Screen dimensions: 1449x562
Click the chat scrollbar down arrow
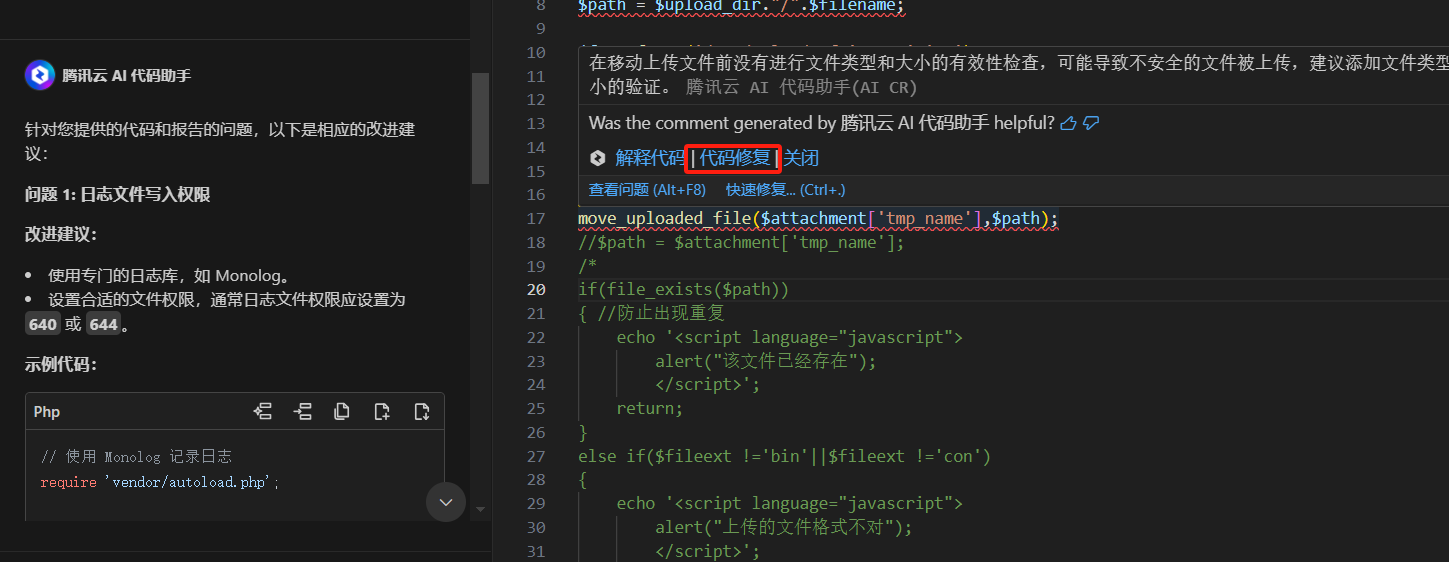480,509
